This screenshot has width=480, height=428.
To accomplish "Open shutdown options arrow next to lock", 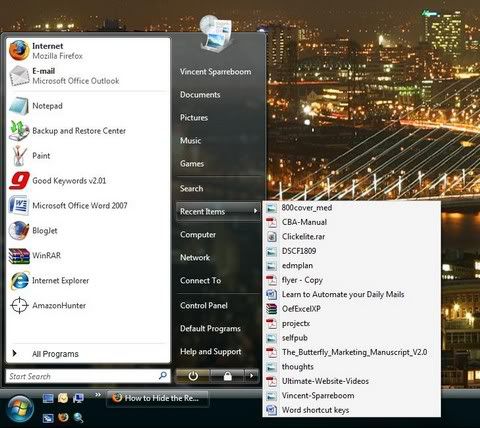I will pos(251,376).
